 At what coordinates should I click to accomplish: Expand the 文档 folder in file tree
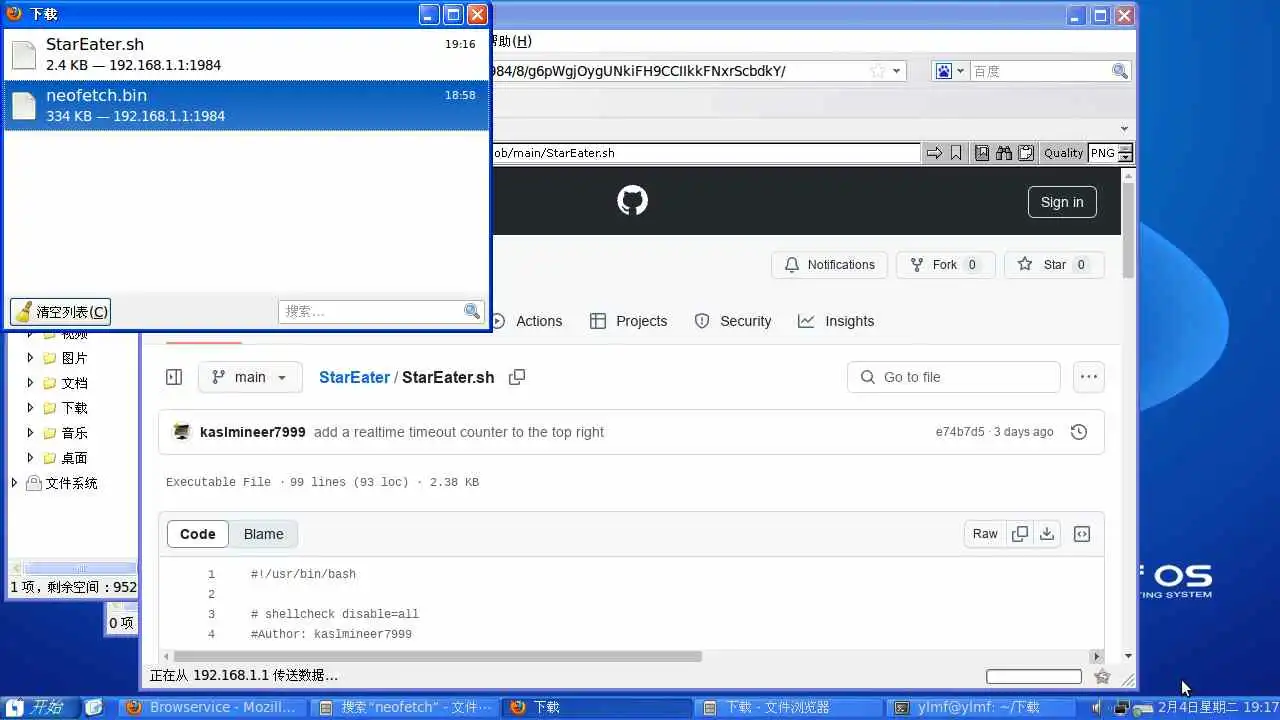click(x=31, y=383)
